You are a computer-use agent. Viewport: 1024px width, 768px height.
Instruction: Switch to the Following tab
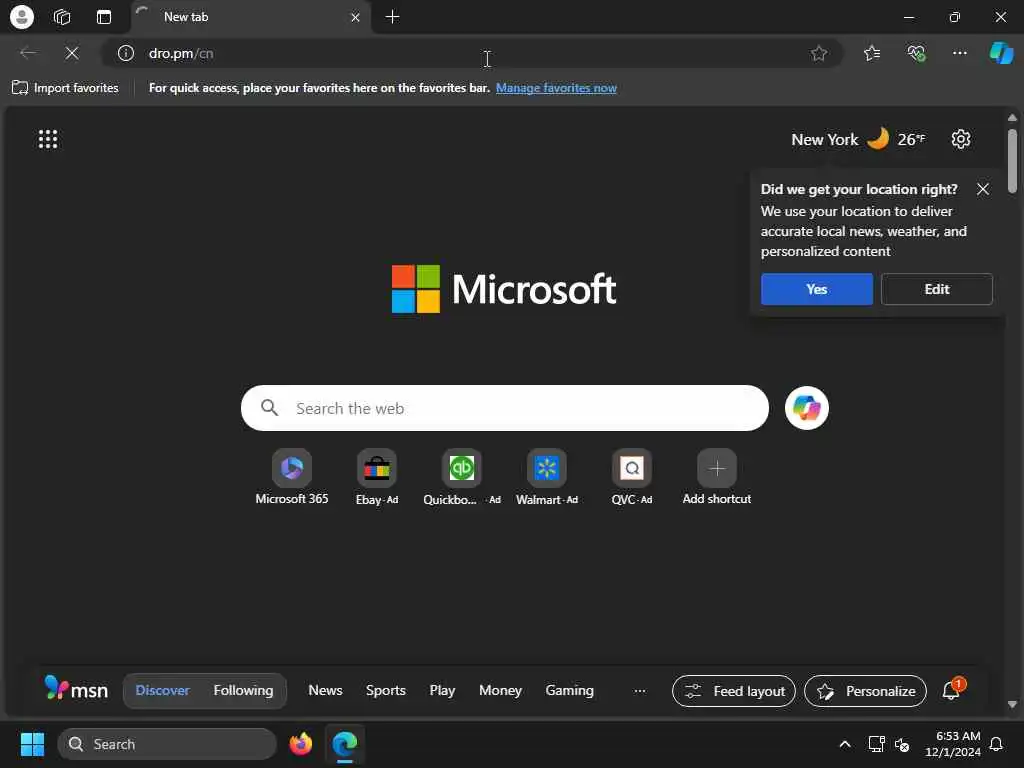pos(243,690)
